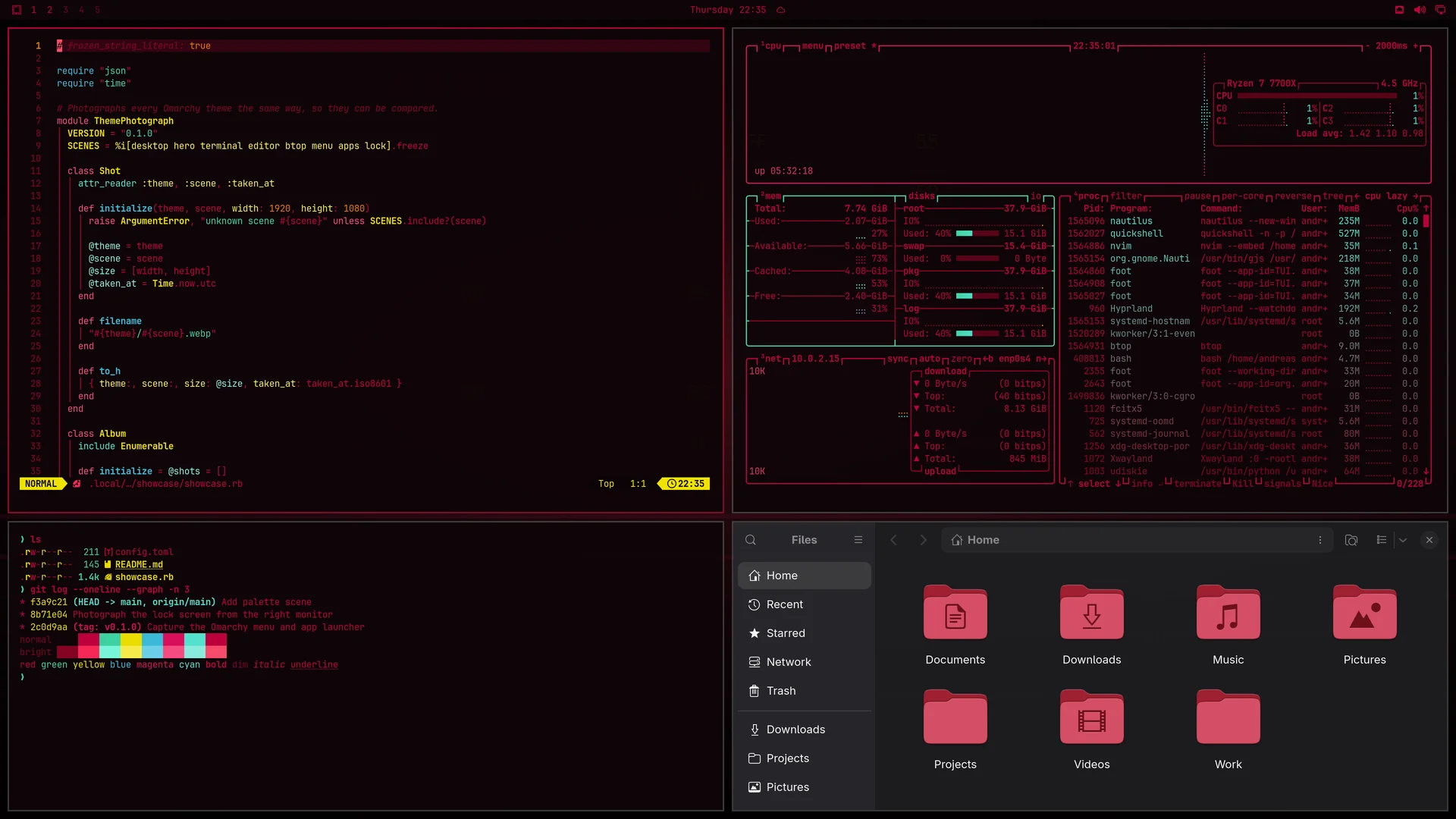This screenshot has height=819, width=1456.
Task: Select Recent in Files sidebar
Action: 805,604
